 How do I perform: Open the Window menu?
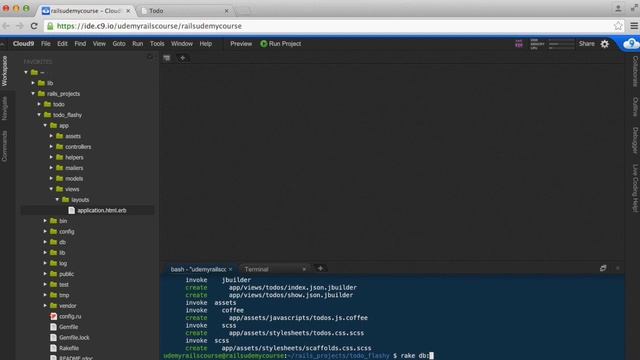point(182,44)
